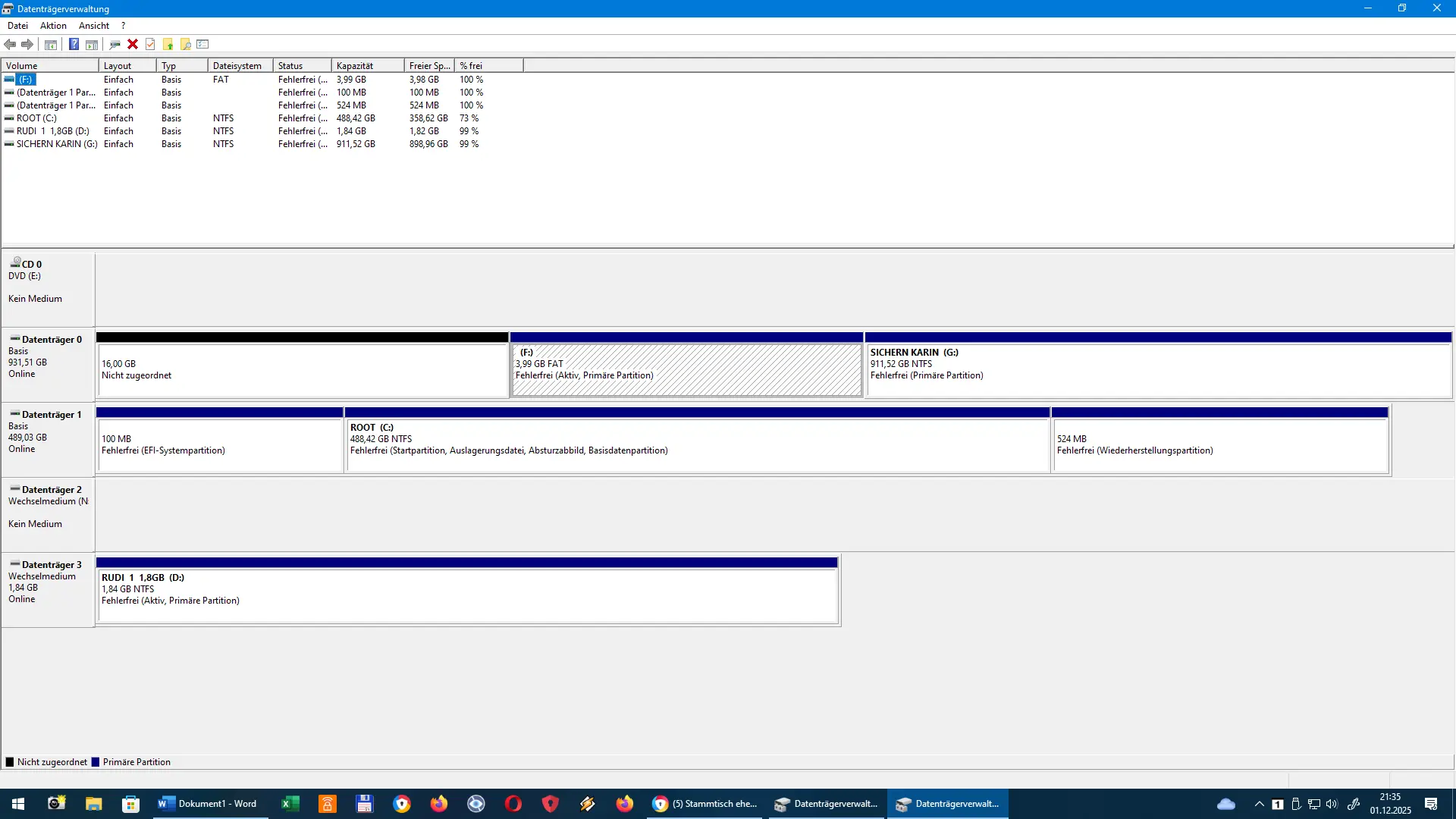Expand hidden icons in the system tray

[1258, 805]
